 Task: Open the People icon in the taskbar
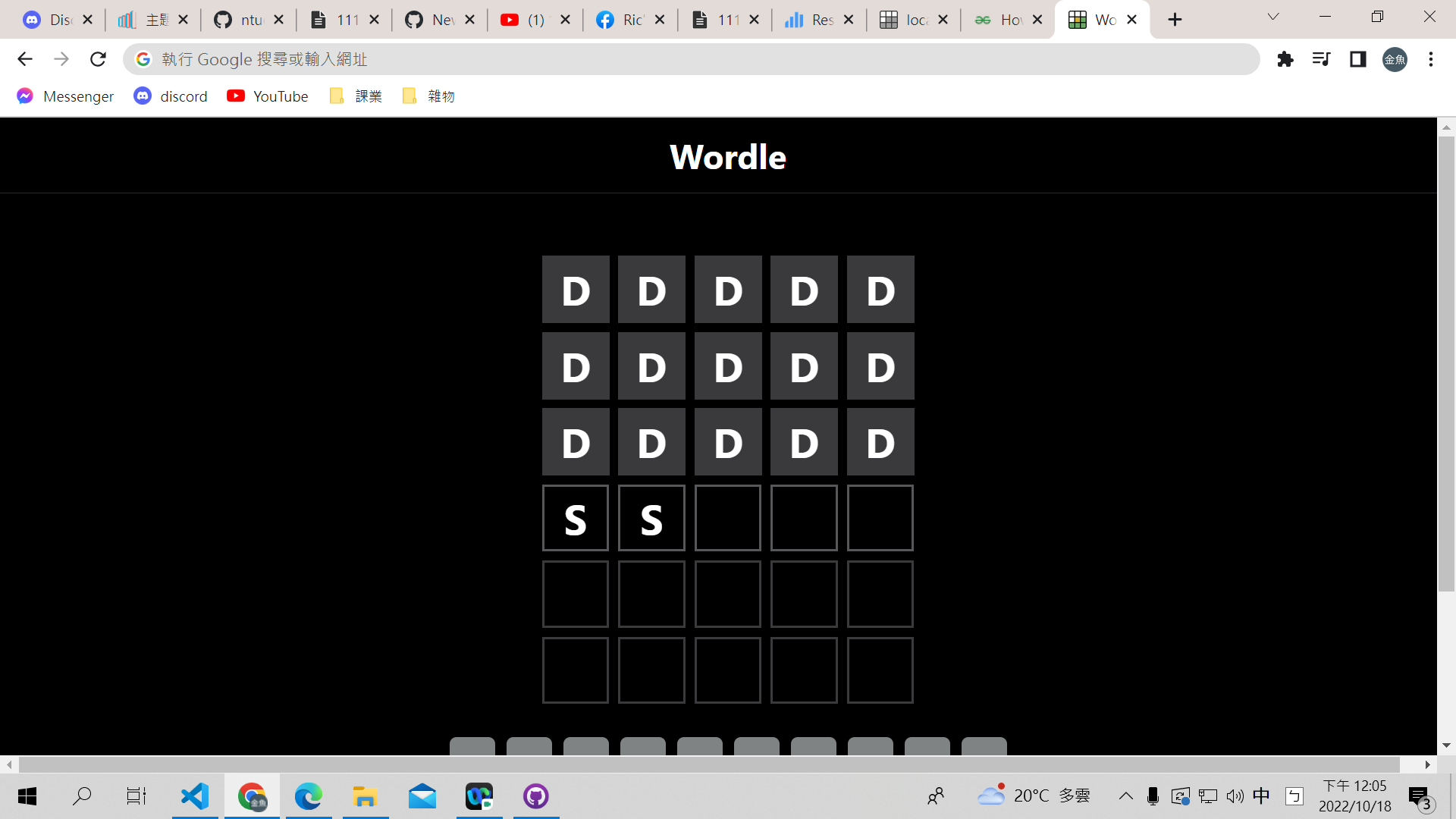(936, 796)
